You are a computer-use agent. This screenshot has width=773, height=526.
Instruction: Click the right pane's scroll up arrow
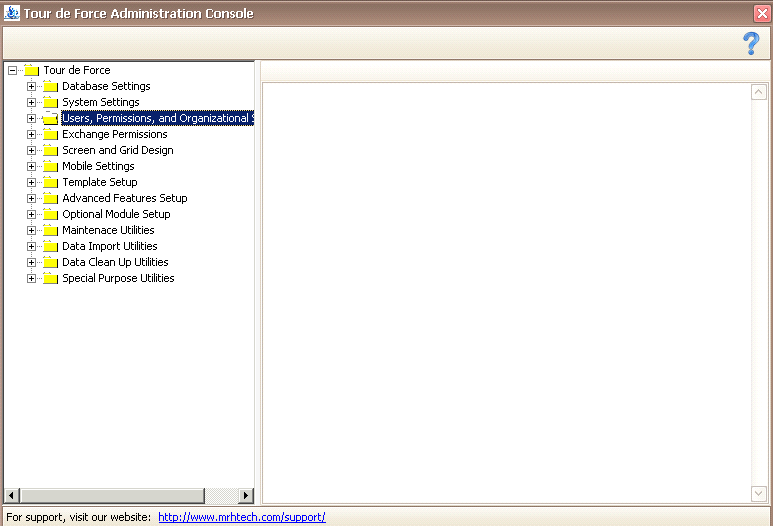(758, 92)
